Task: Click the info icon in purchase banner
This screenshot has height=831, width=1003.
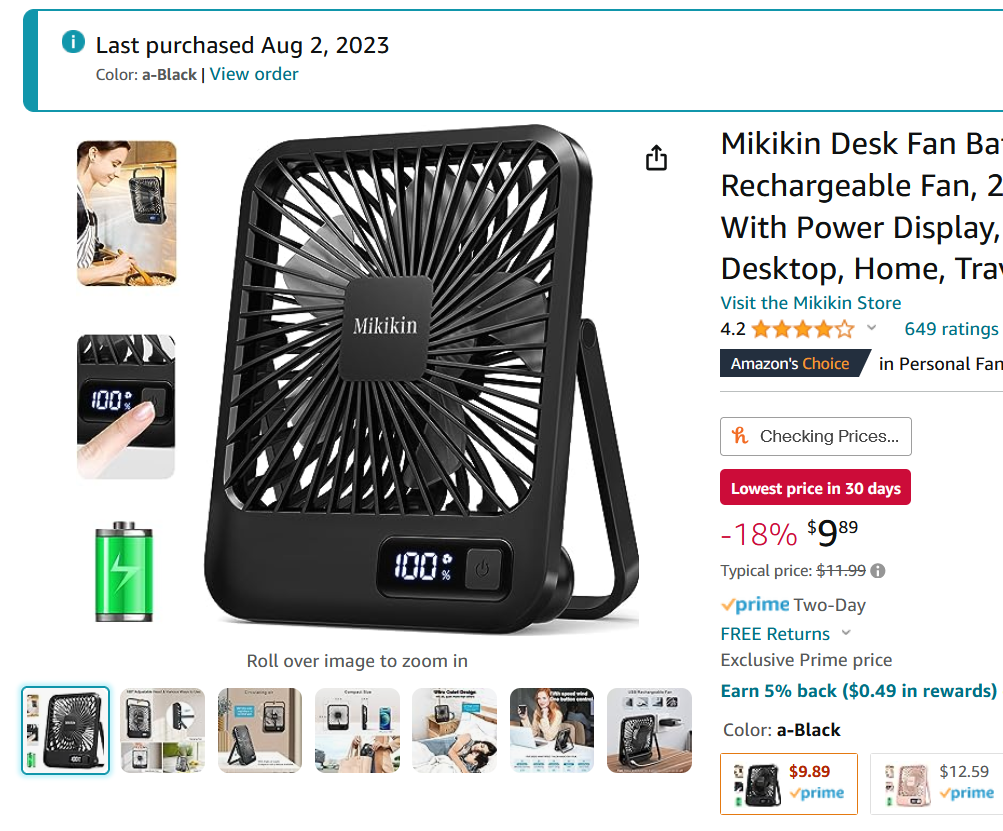Action: (73, 42)
